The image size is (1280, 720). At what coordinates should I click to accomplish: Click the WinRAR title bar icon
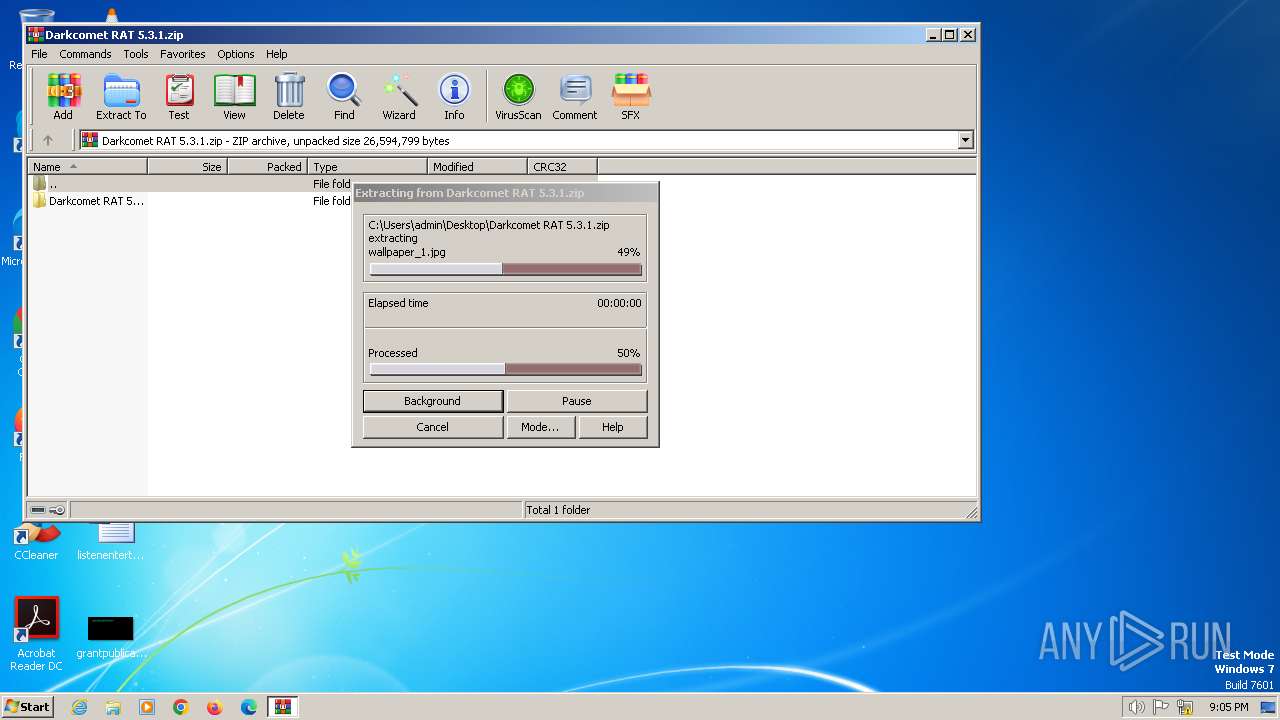point(35,34)
